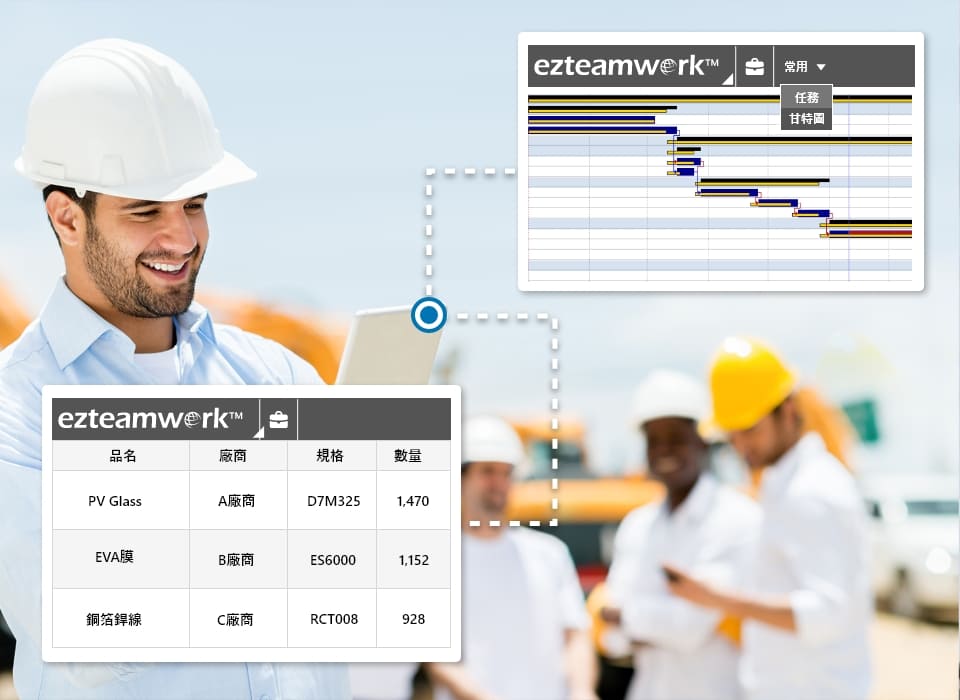Click the ezteamwork logo in materials table panel
This screenshot has height=700, width=960.
[150, 419]
